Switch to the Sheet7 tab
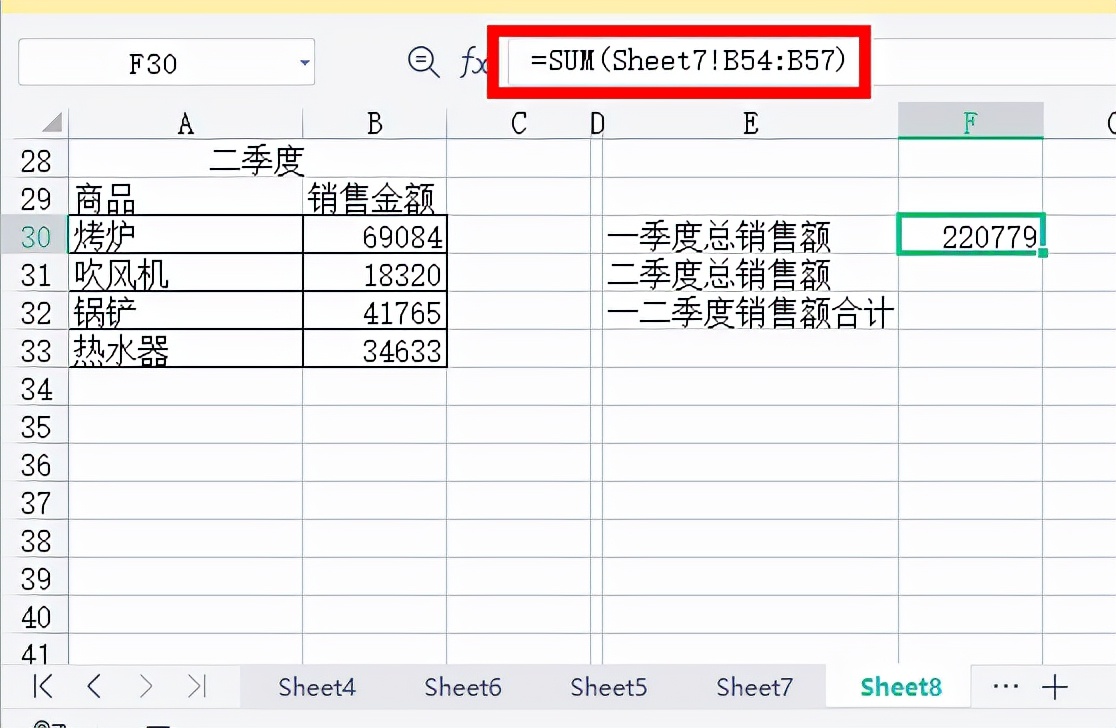Image resolution: width=1116 pixels, height=728 pixels. [754, 687]
